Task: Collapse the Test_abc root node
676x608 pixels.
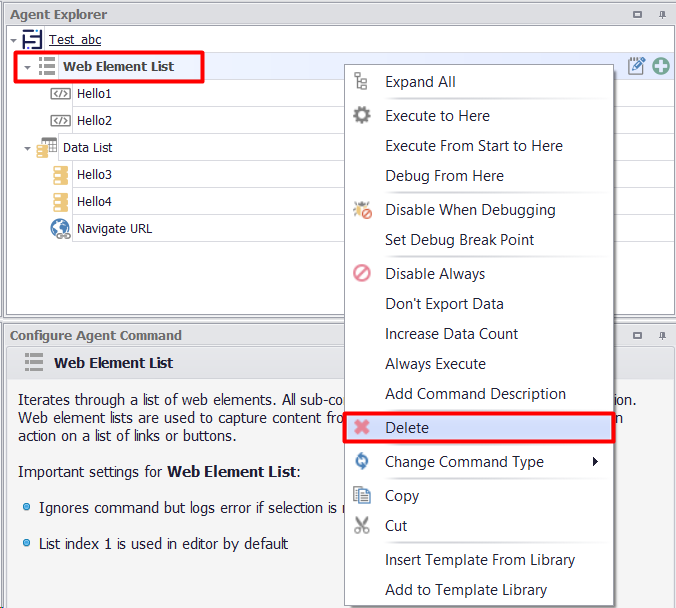Action: coord(13,41)
